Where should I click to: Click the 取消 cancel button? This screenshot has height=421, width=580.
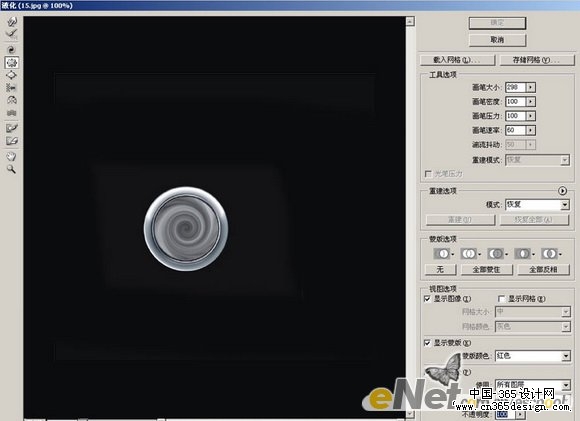[497, 40]
